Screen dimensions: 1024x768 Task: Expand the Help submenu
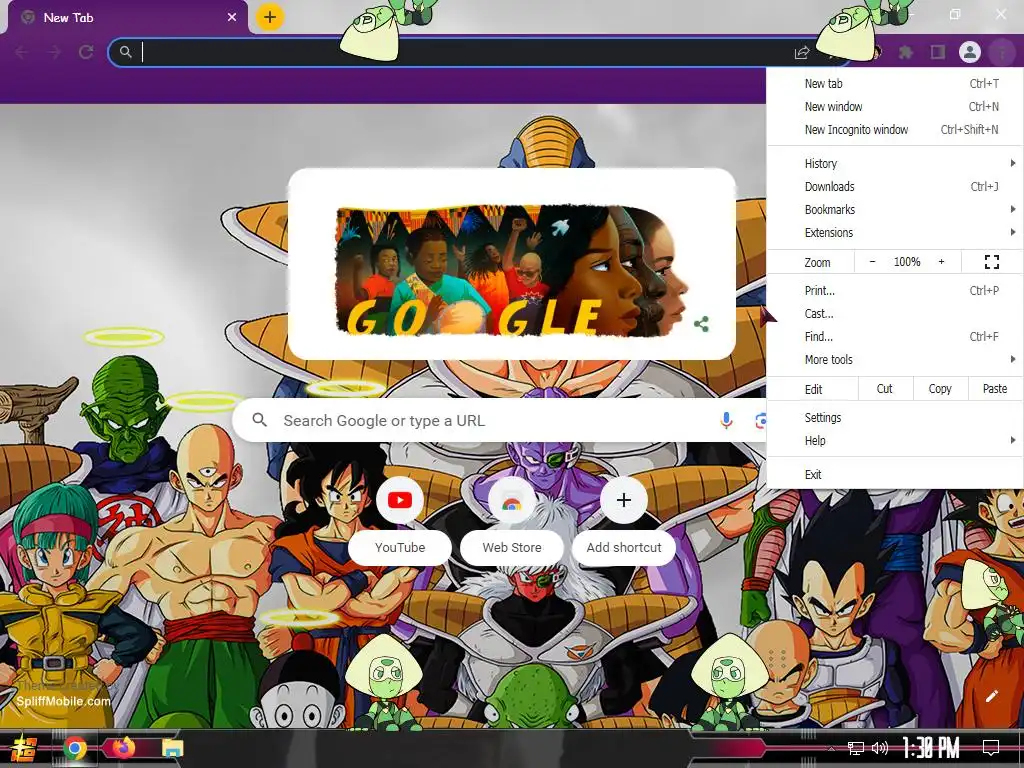coord(895,440)
